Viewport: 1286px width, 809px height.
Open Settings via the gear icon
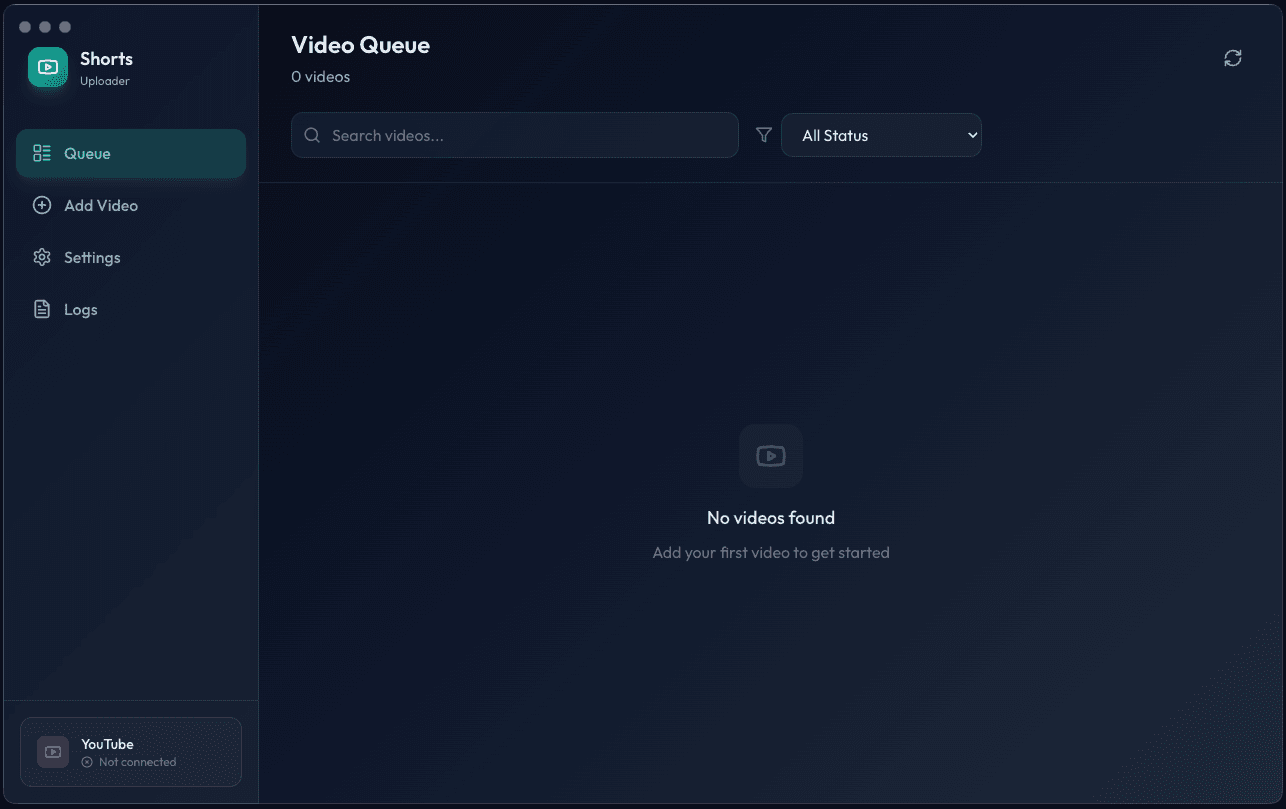[x=41, y=257]
